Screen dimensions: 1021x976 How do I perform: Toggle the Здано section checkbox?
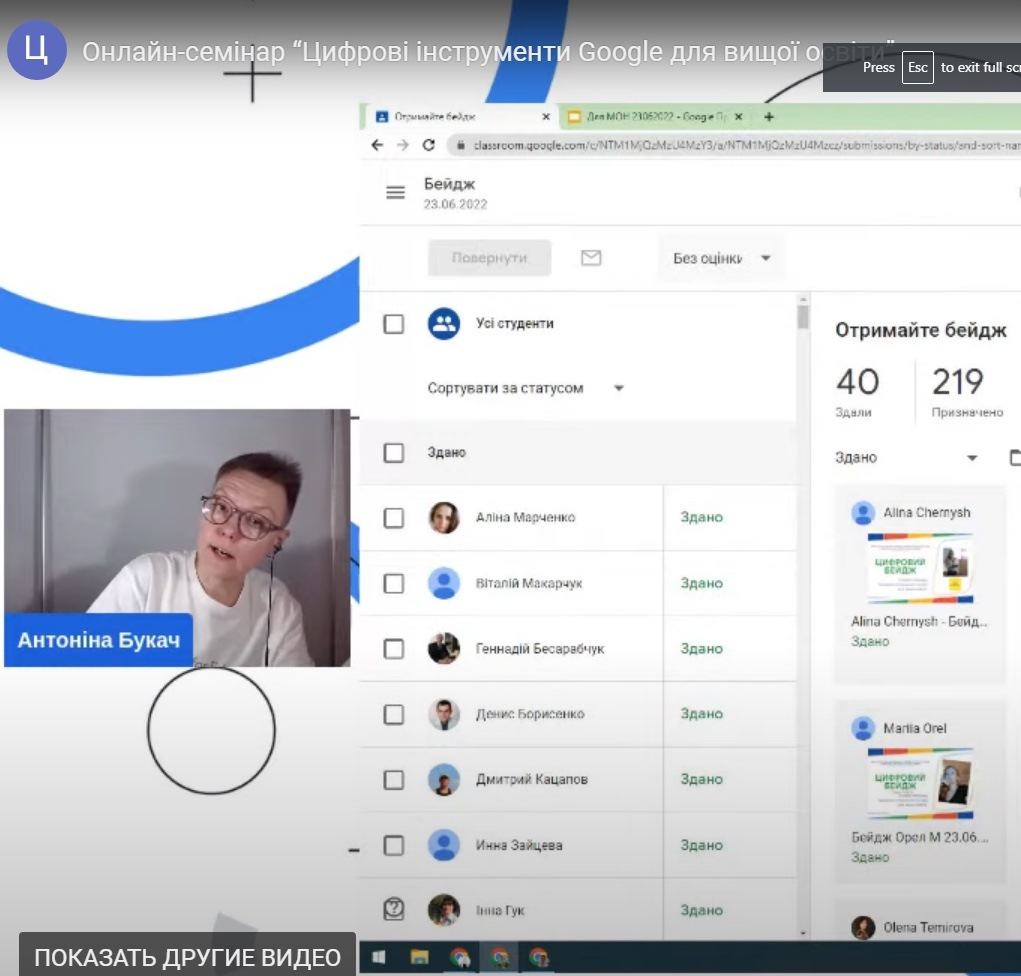coord(394,453)
